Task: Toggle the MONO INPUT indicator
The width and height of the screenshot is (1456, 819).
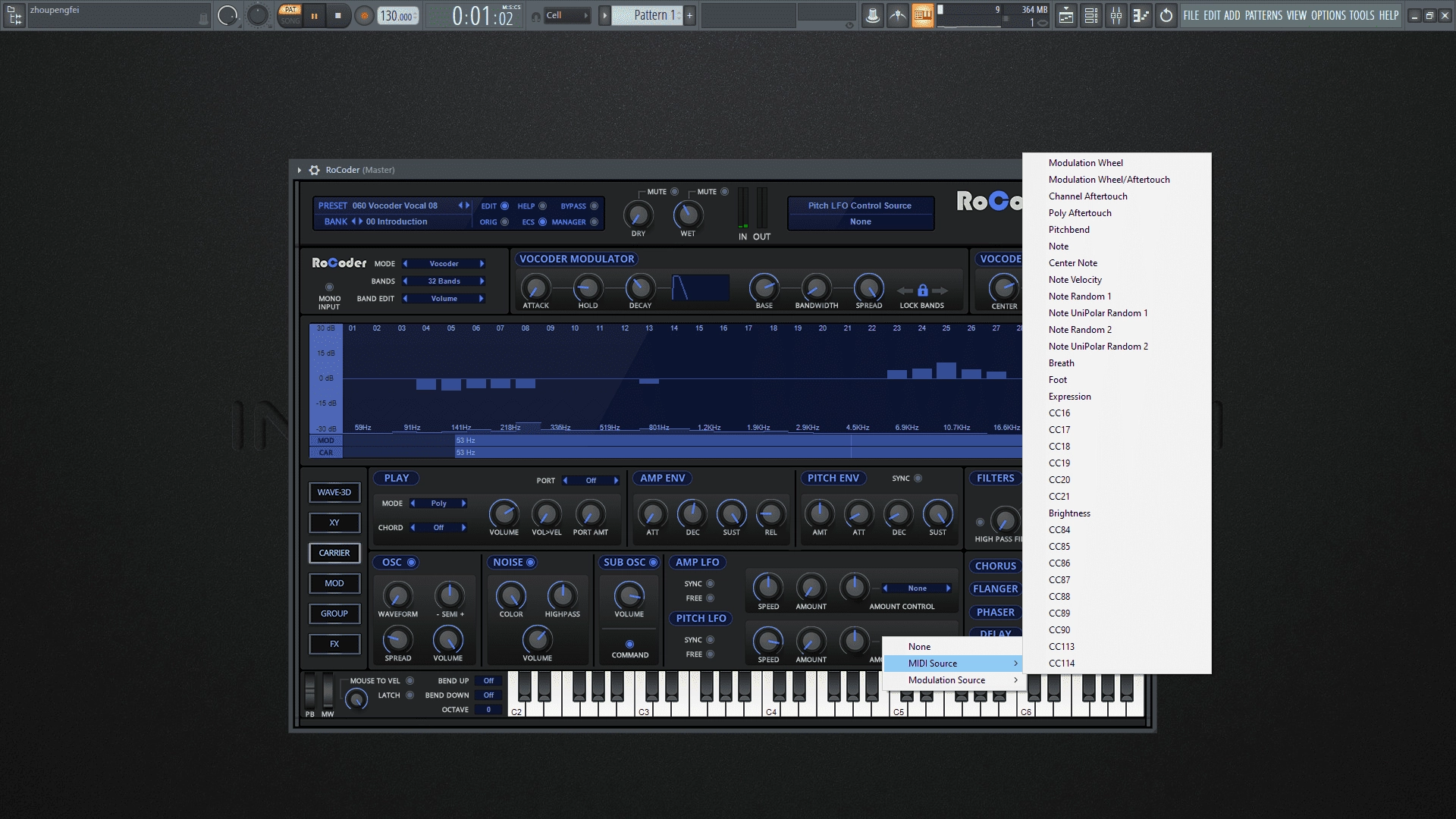Action: tap(329, 287)
